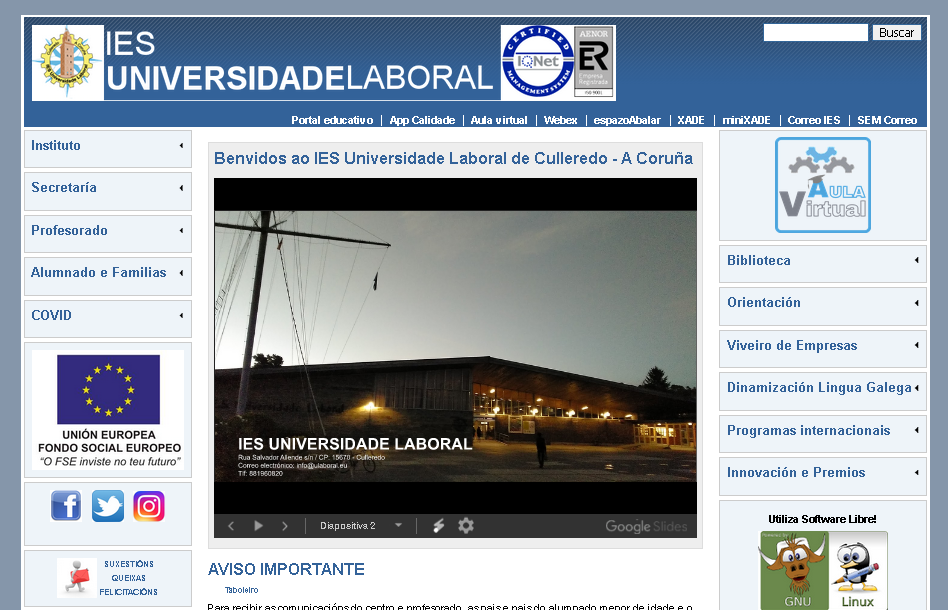Open Webex in top navigation
Screen dimensions: 948x610
pyautogui.click(x=560, y=120)
